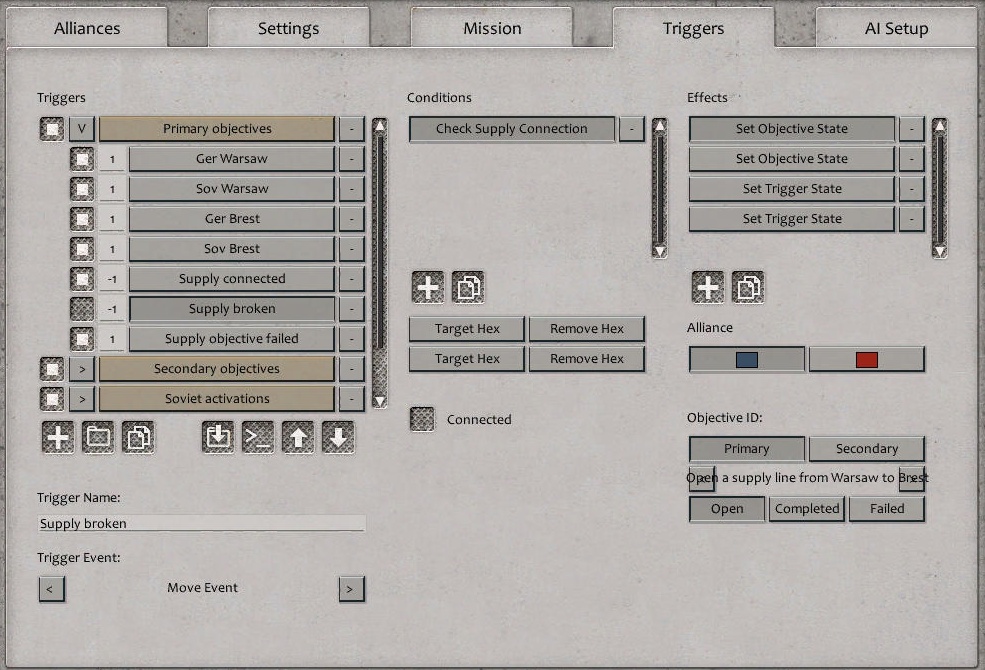
Task: Delete the Primary objectives folder with its minus button
Action: (352, 129)
